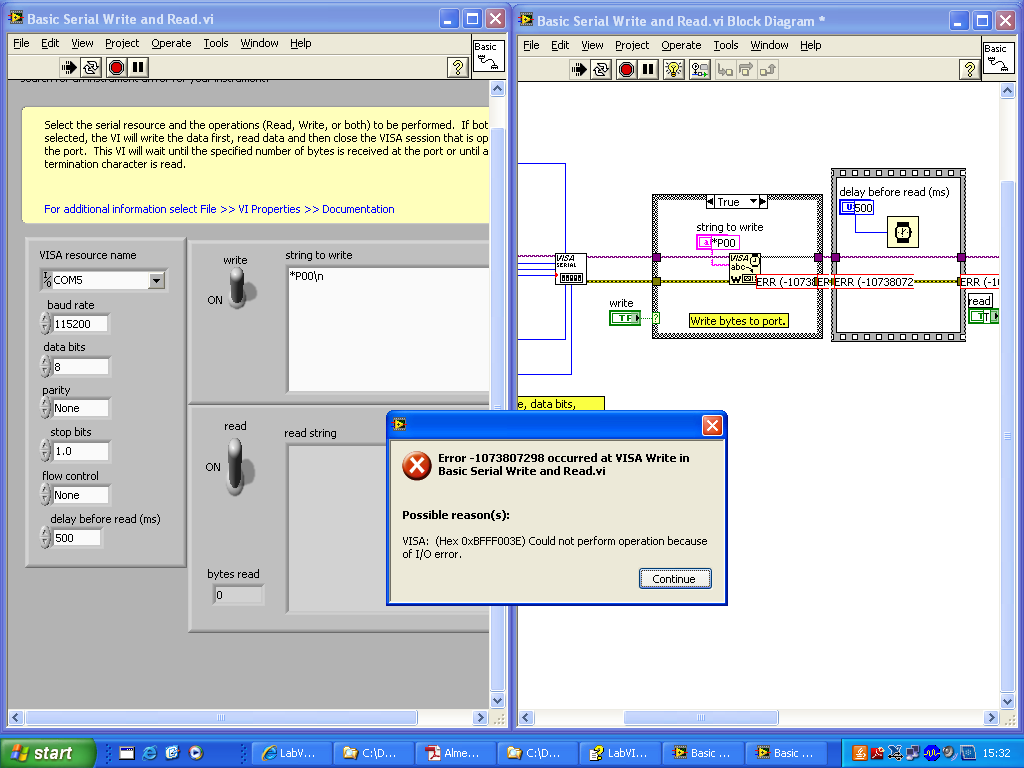
Task: Open context help in Block Diagram toolbar
Action: pyautogui.click(x=969, y=69)
